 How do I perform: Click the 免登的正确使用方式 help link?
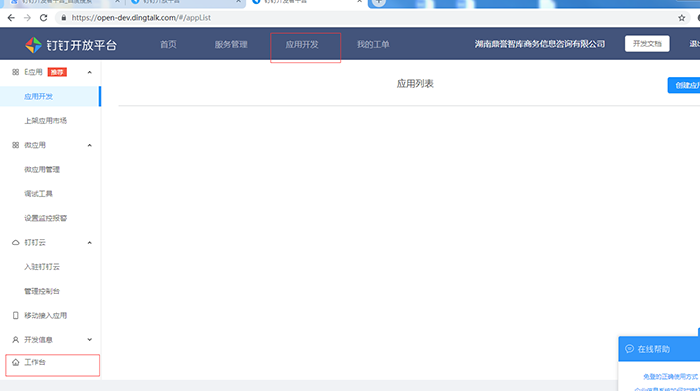coord(670,377)
